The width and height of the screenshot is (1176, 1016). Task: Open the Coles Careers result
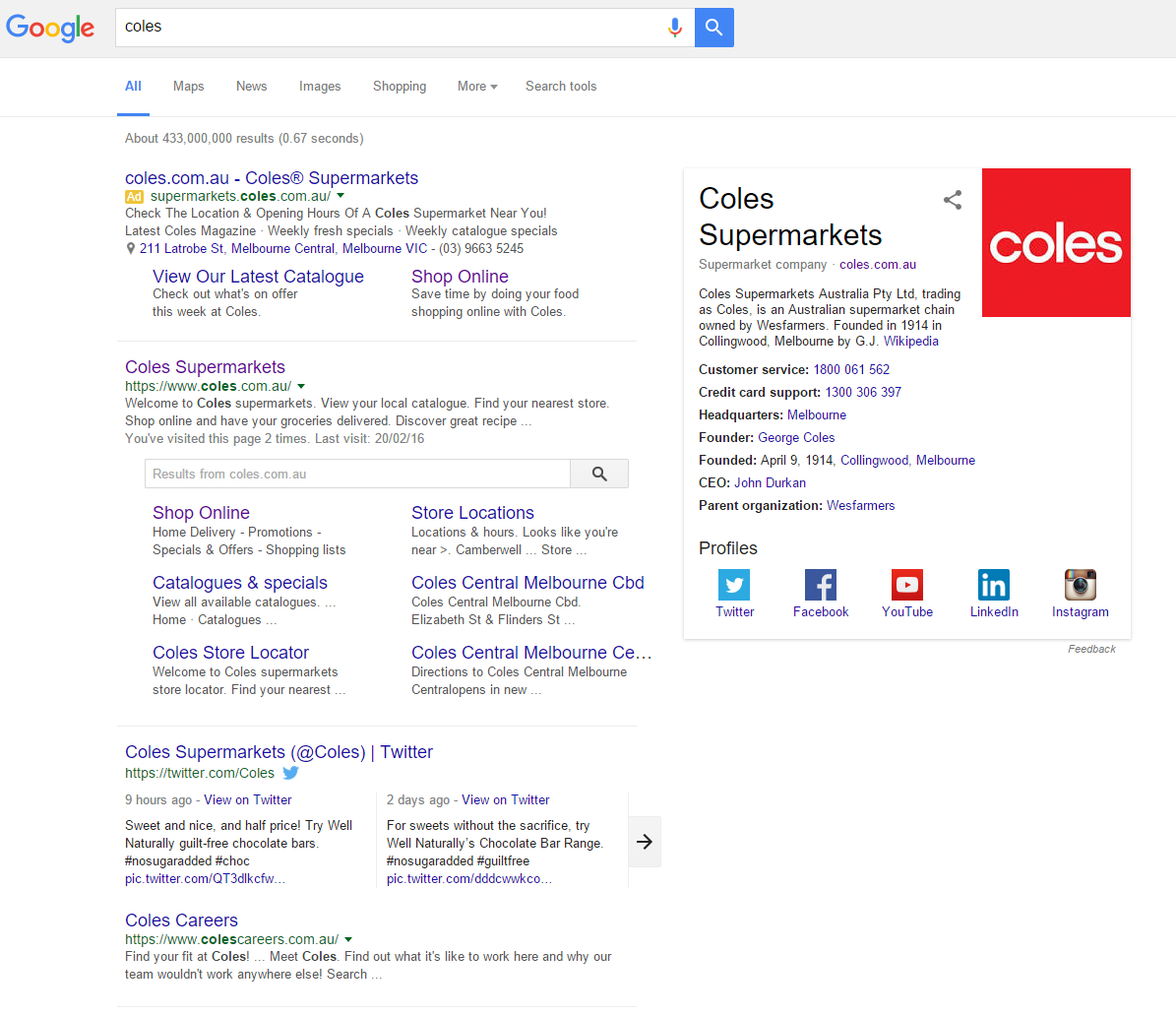181,920
